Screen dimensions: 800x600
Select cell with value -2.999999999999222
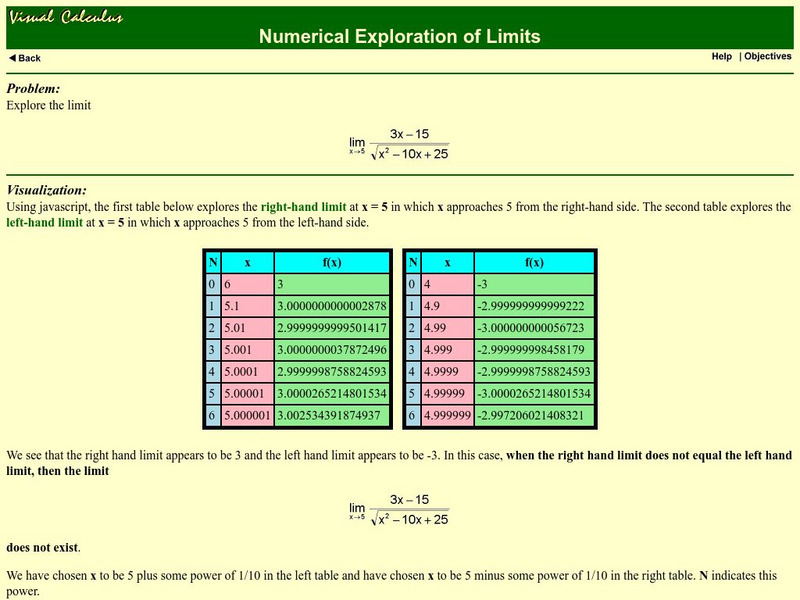[x=535, y=306]
